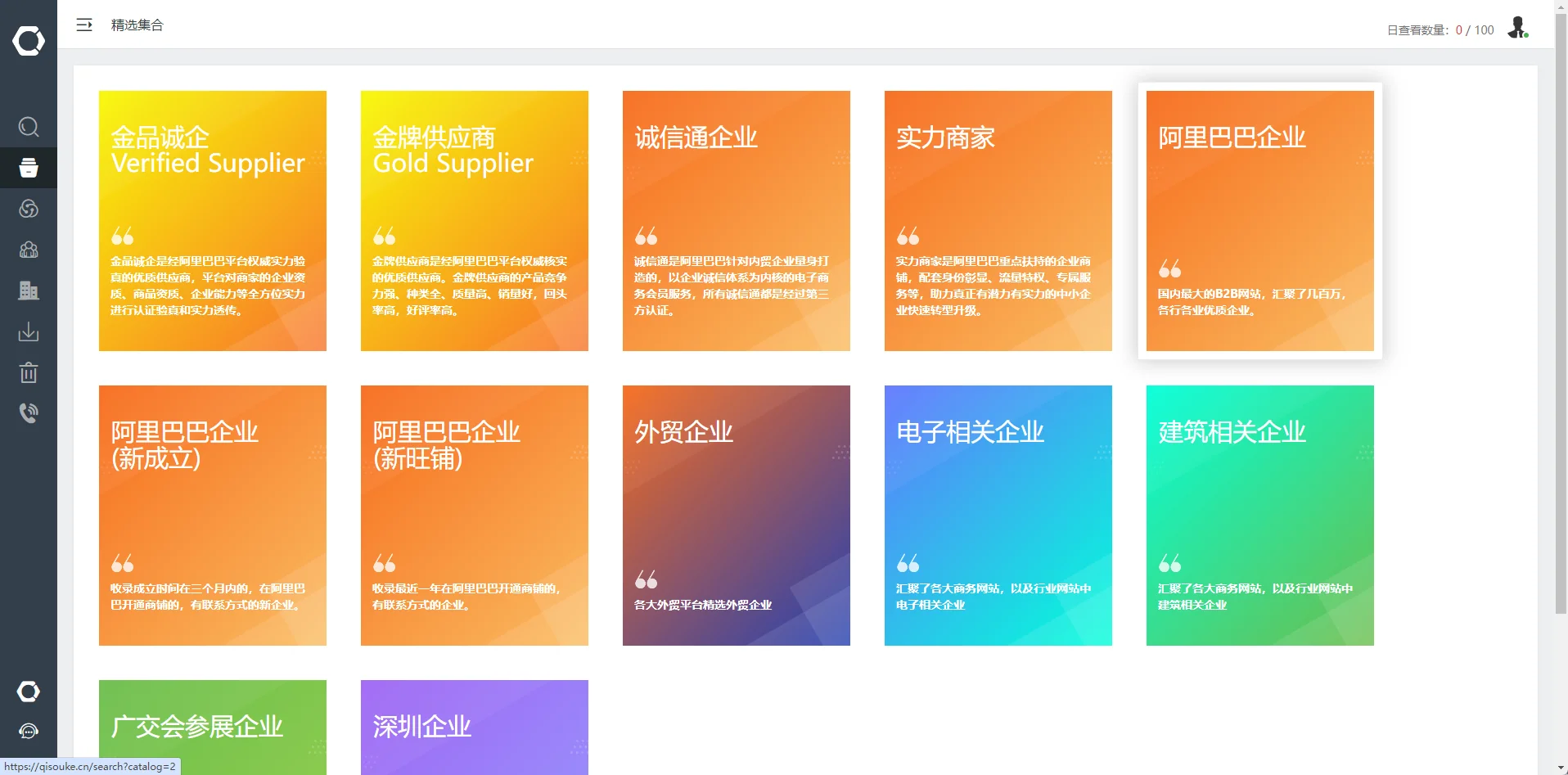Open the 阿里巴巴企业(新旺铺) card
1568x775 pixels.
(475, 516)
